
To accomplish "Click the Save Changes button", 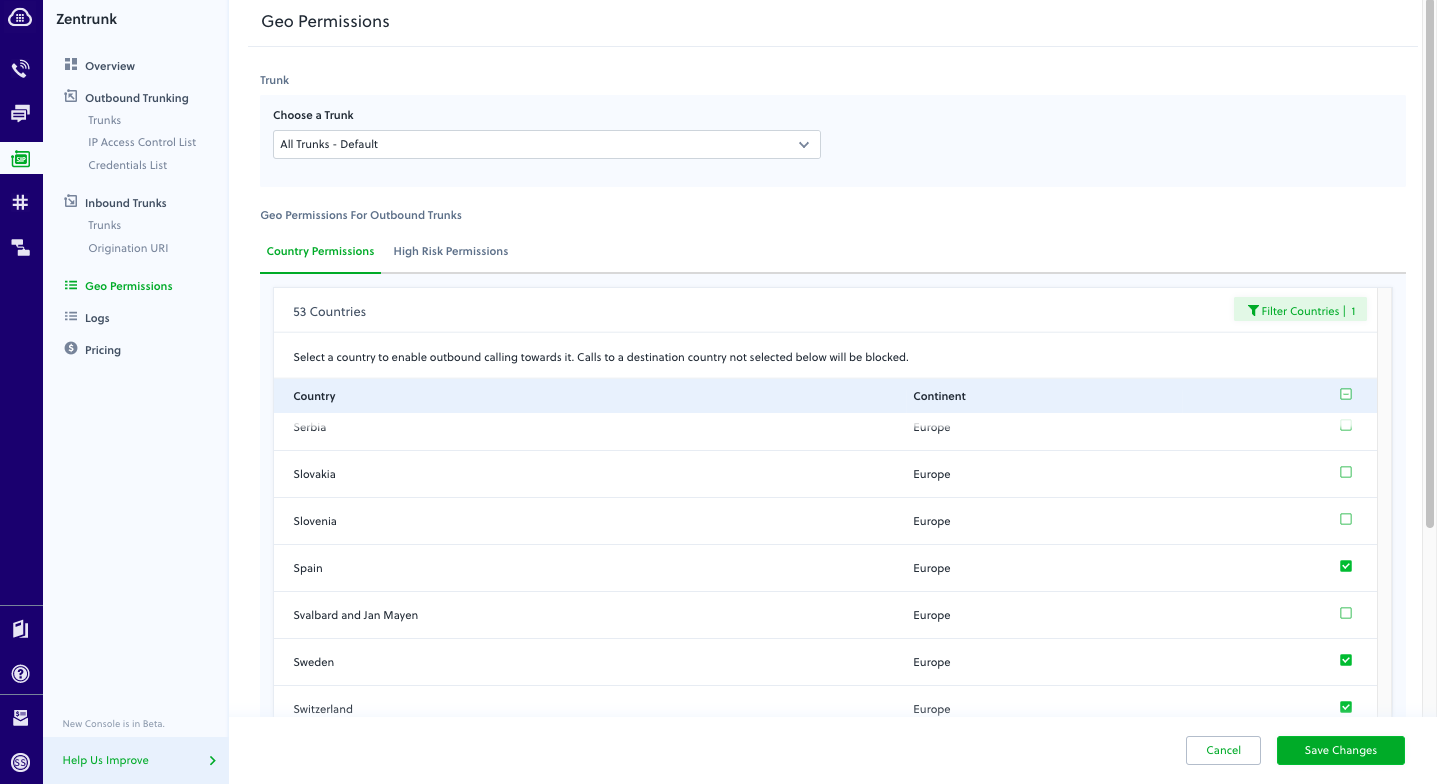I will (1340, 750).
